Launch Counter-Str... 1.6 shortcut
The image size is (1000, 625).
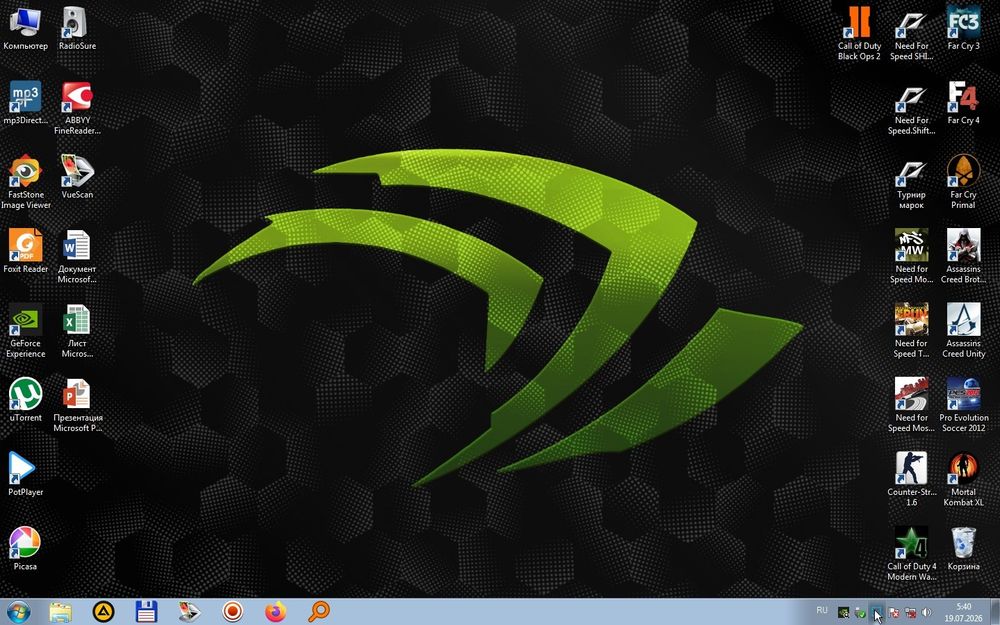(911, 479)
